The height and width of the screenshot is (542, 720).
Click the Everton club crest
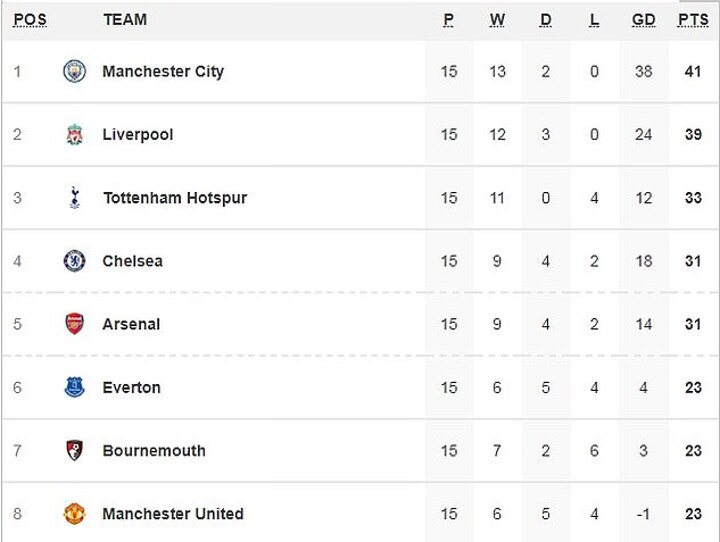coord(74,387)
